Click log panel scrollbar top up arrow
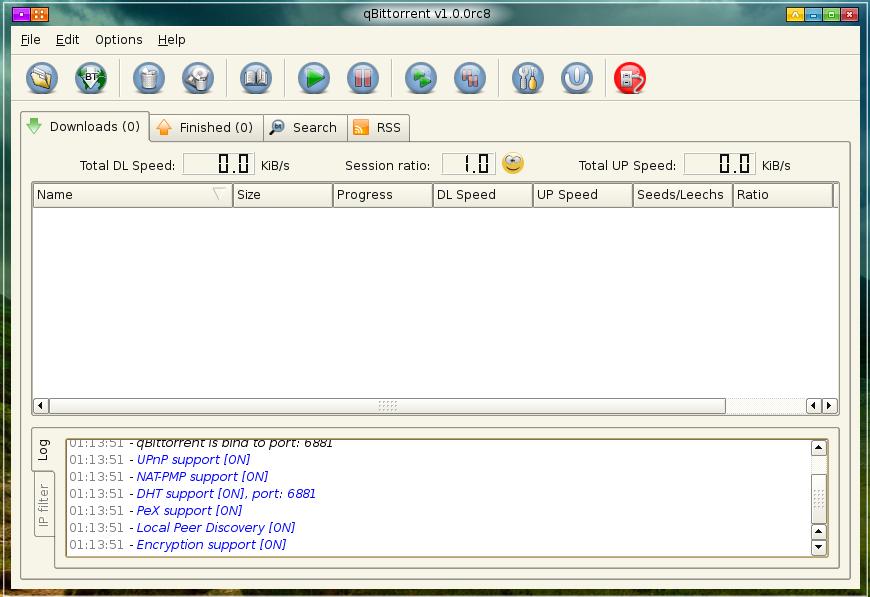This screenshot has height=597, width=870. [818, 447]
